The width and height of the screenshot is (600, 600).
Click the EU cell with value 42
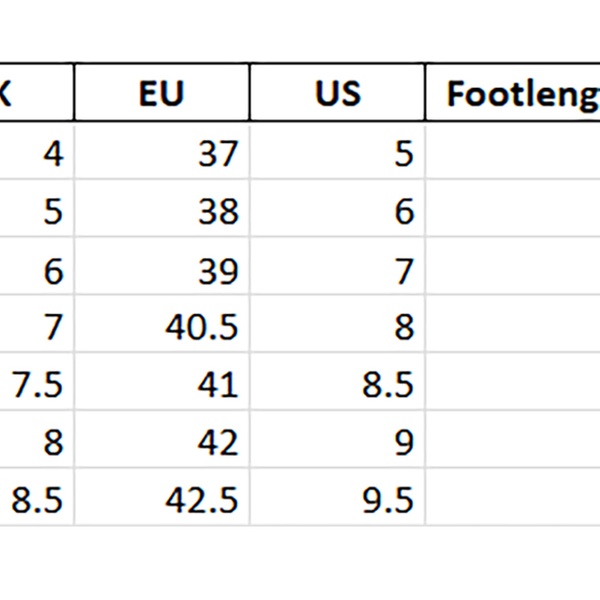162,442
